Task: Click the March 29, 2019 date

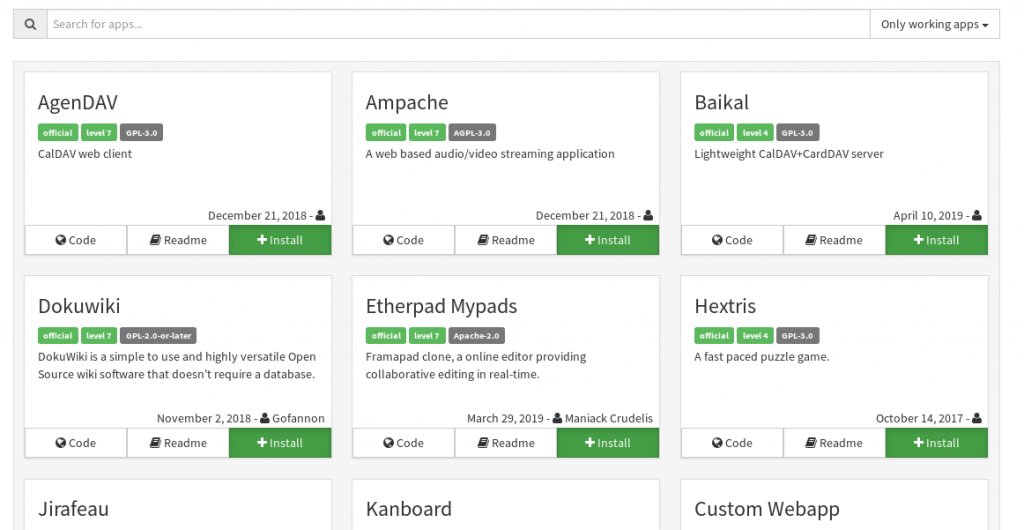Action: click(x=505, y=418)
